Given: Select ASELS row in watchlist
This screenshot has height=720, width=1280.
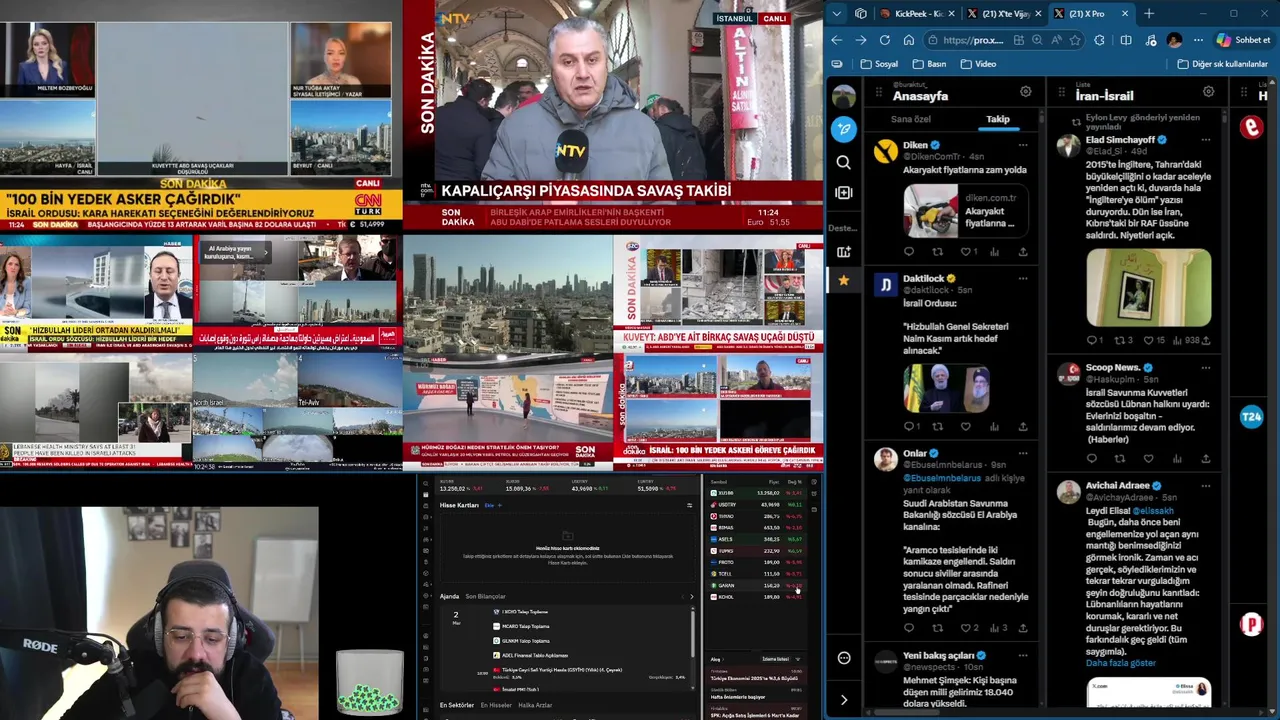Looking at the screenshot, I should [x=757, y=539].
